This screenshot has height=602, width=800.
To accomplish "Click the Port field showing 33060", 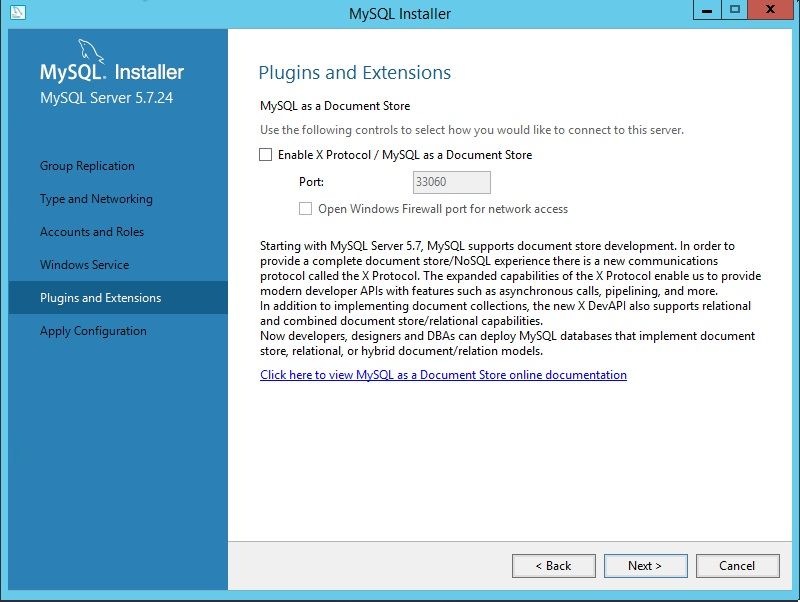I will pos(452,182).
